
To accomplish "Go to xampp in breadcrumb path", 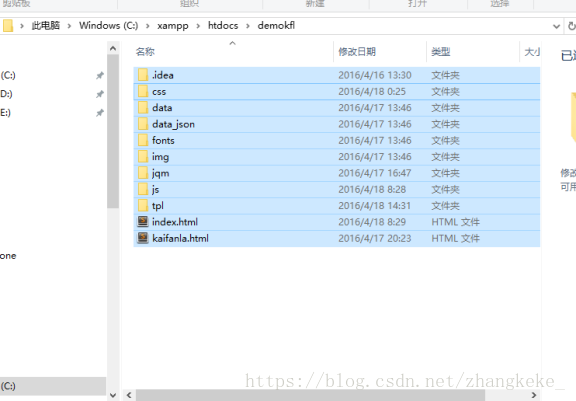I will pos(173,26).
